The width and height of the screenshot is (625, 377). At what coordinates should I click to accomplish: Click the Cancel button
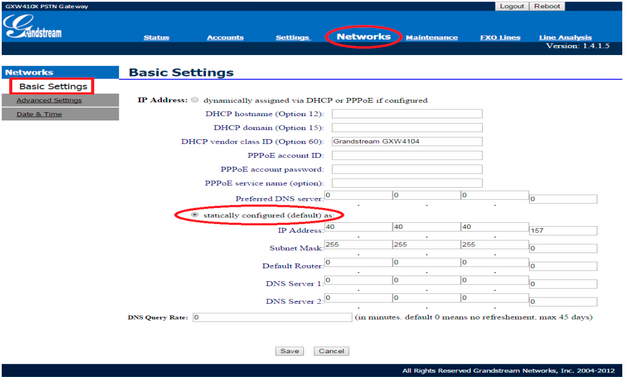tap(331, 351)
